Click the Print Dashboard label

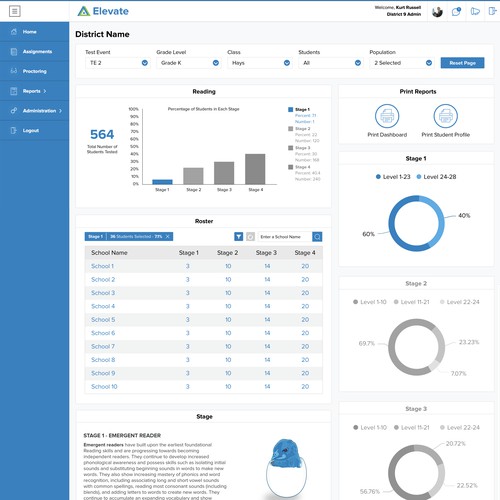click(387, 135)
